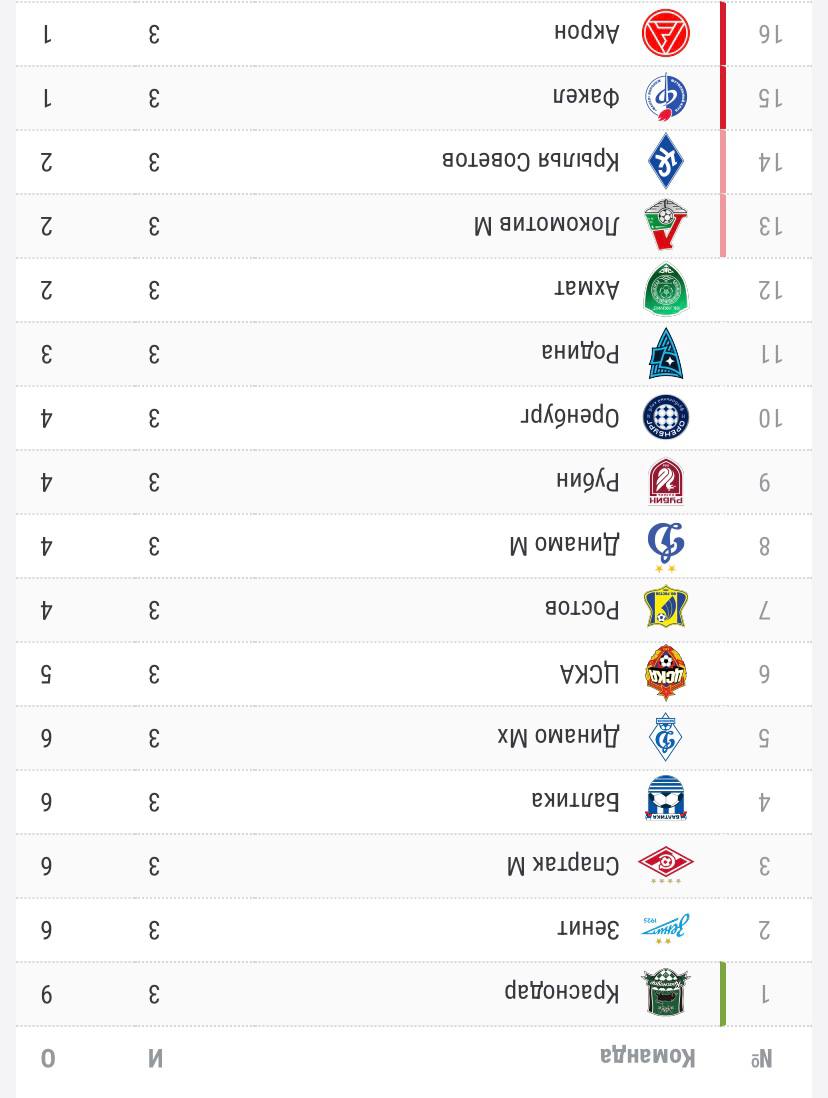828x1098 pixels.
Task: Open the Родина team link
Action: (x=581, y=352)
